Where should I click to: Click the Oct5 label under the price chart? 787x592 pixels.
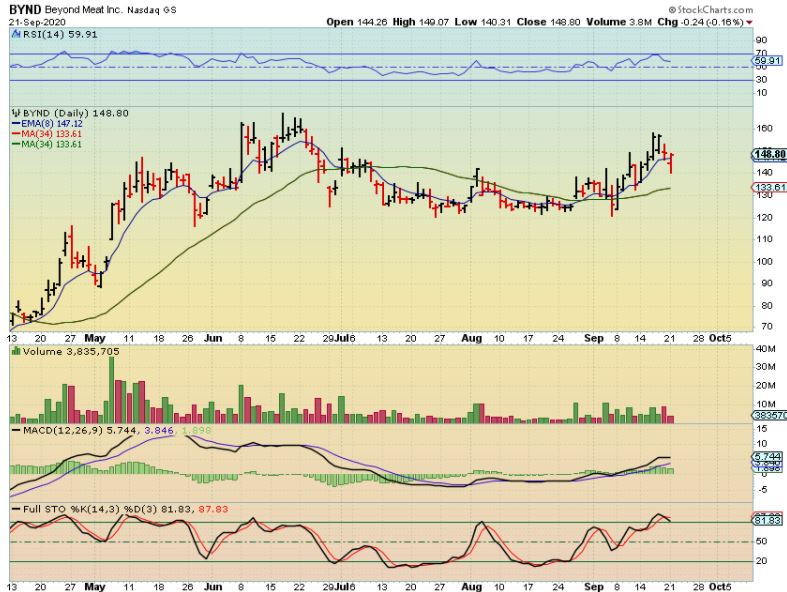tap(720, 338)
